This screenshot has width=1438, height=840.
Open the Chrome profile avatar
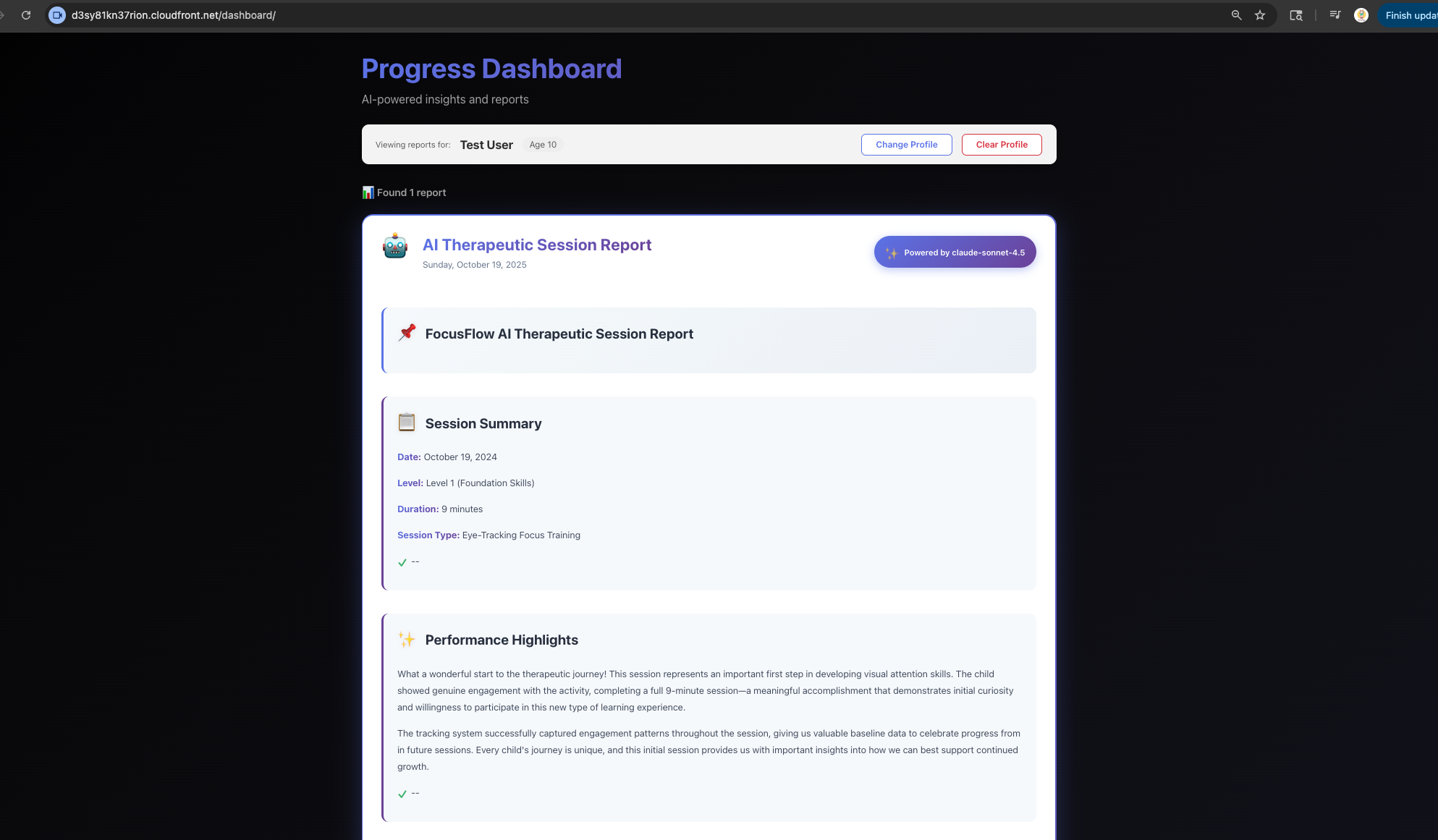click(x=1361, y=15)
